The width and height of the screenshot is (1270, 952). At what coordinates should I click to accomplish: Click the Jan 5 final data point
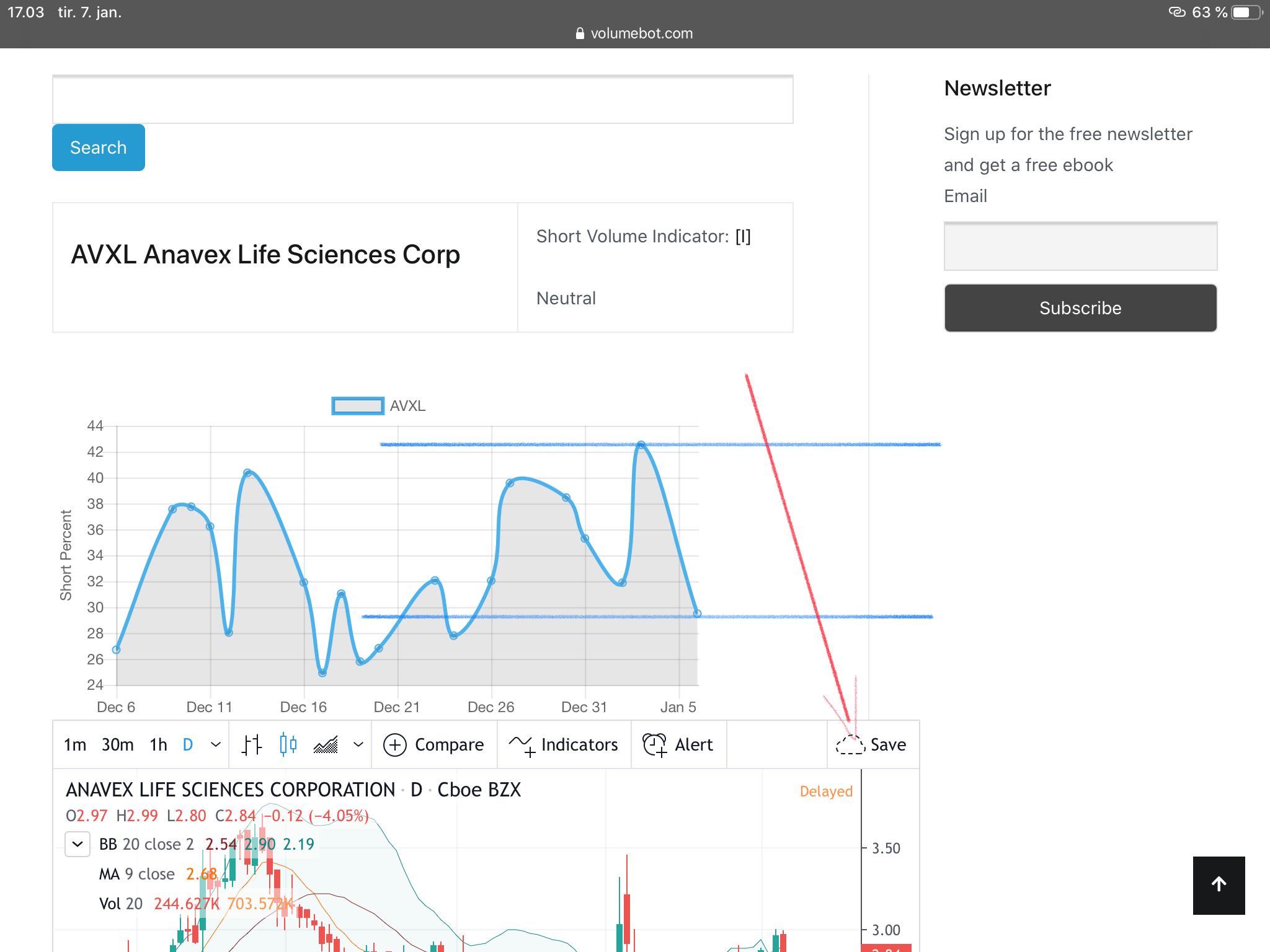click(x=697, y=614)
